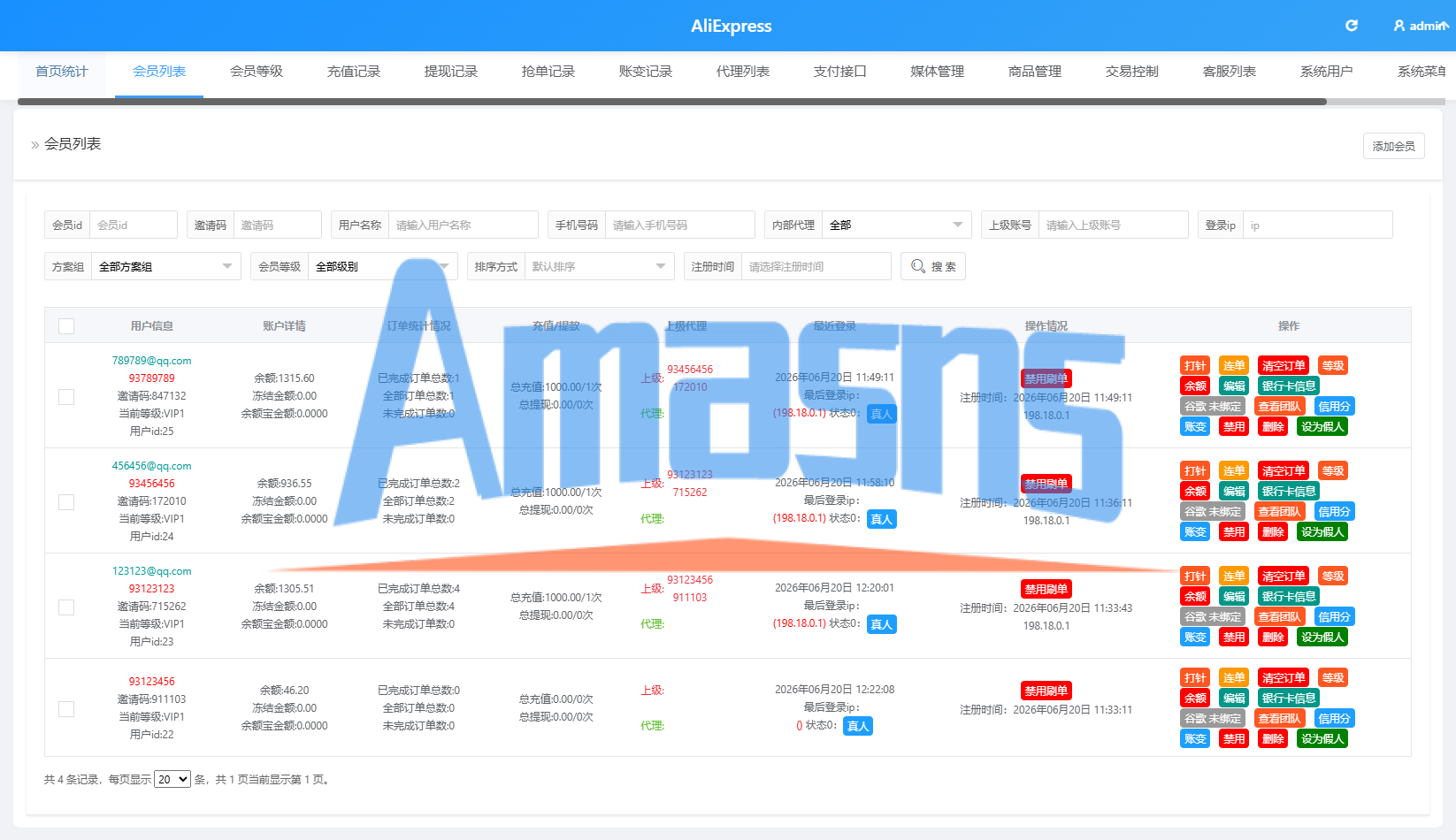Focus the 登录ip input field
1456x840 pixels.
click(x=1318, y=225)
